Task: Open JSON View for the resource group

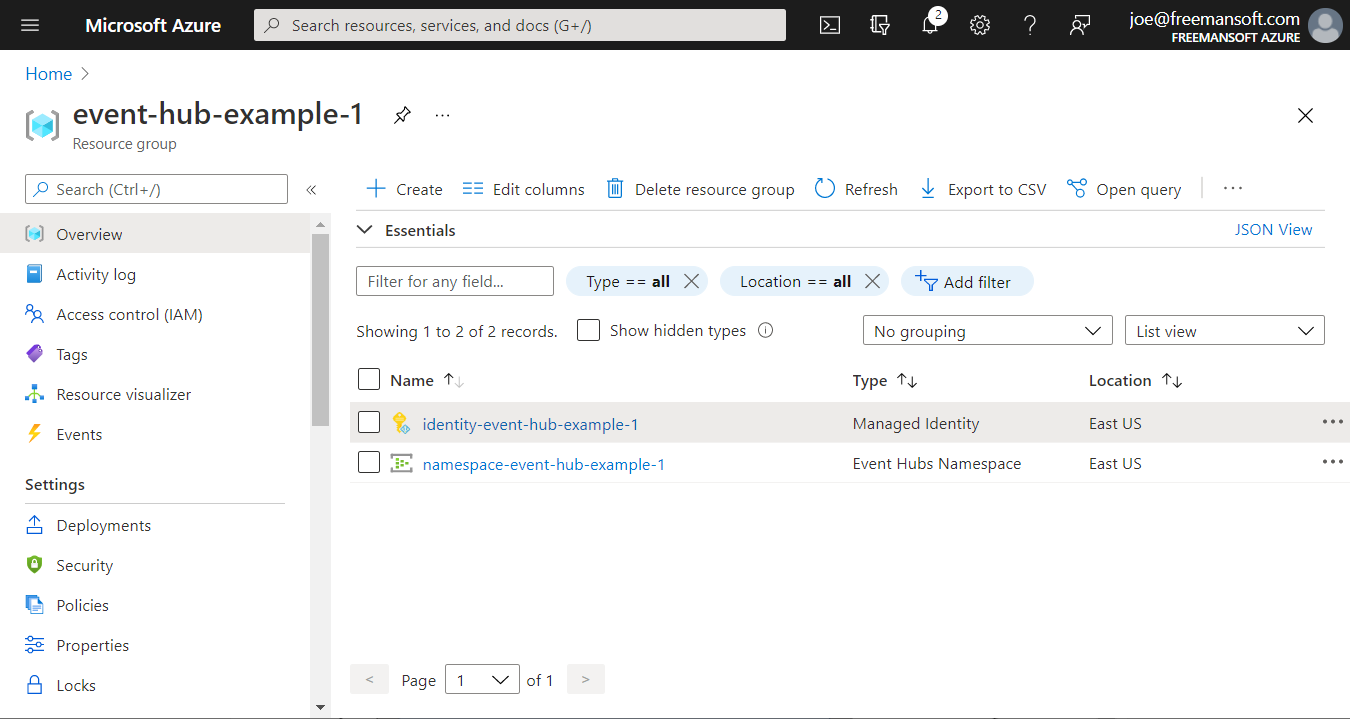Action: [x=1273, y=229]
